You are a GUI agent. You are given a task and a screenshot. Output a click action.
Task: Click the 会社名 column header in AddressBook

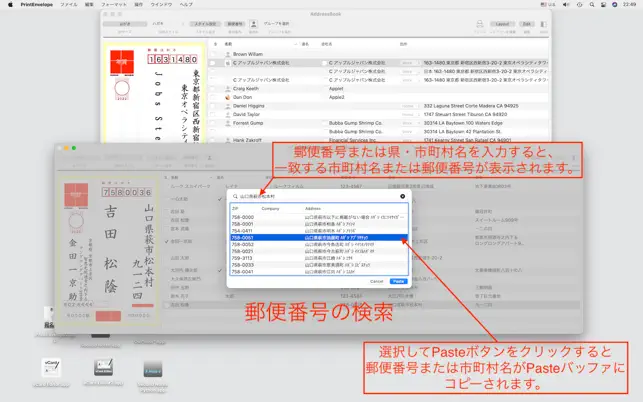(x=326, y=44)
